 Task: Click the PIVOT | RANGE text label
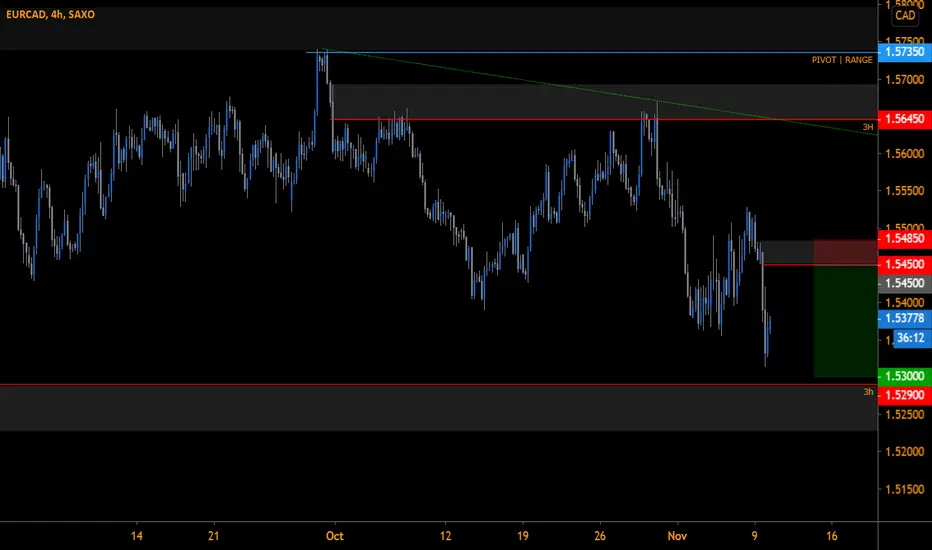[x=842, y=59]
